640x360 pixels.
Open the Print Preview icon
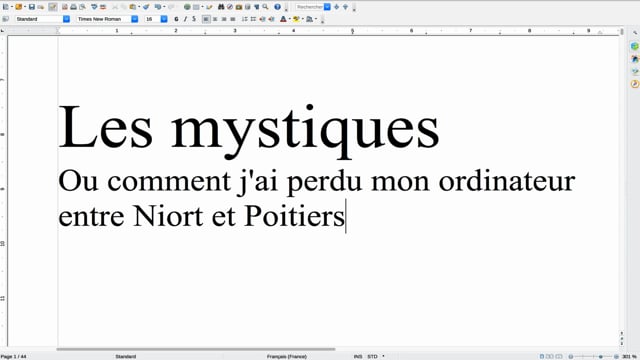(82, 7)
